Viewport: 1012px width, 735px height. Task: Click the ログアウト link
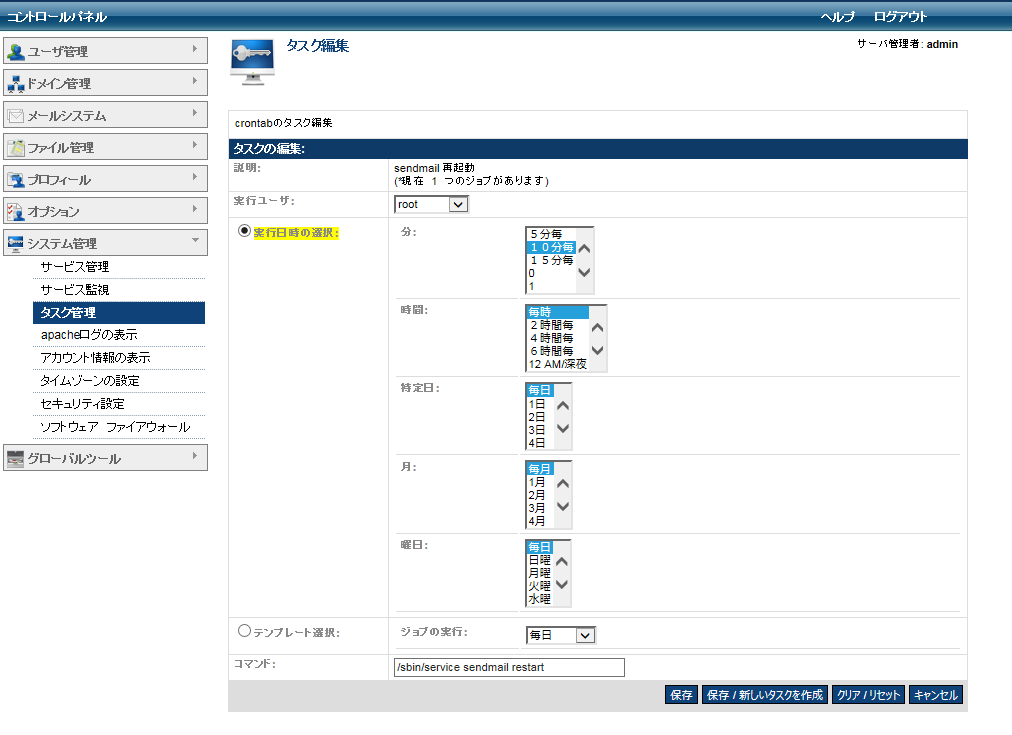pos(900,16)
